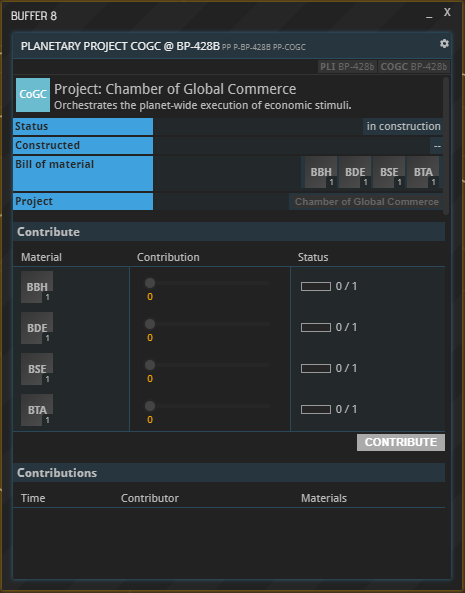465x593 pixels.
Task: Adjust the BTA contribution slider handle
Action: point(150,406)
